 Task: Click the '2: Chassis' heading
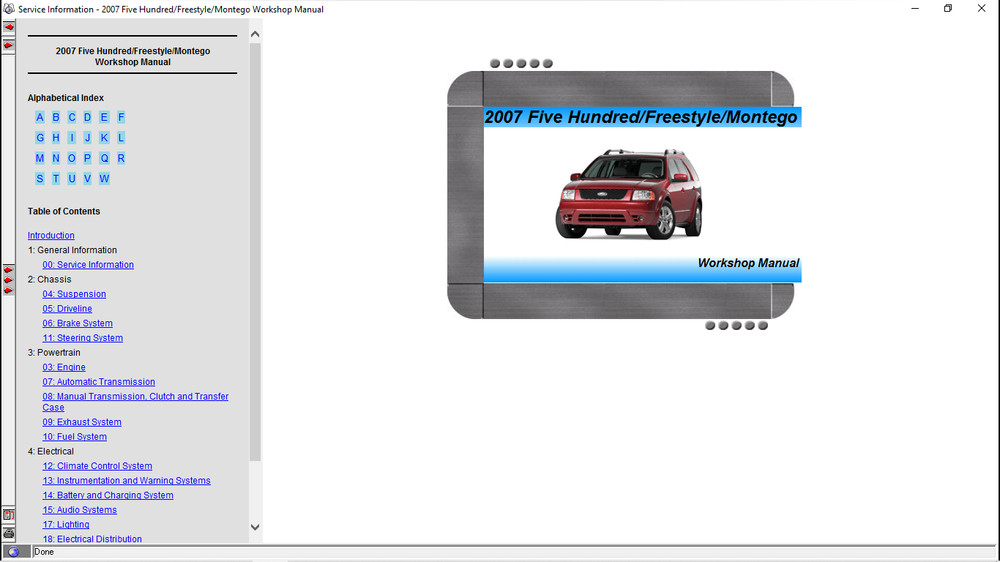tap(49, 279)
